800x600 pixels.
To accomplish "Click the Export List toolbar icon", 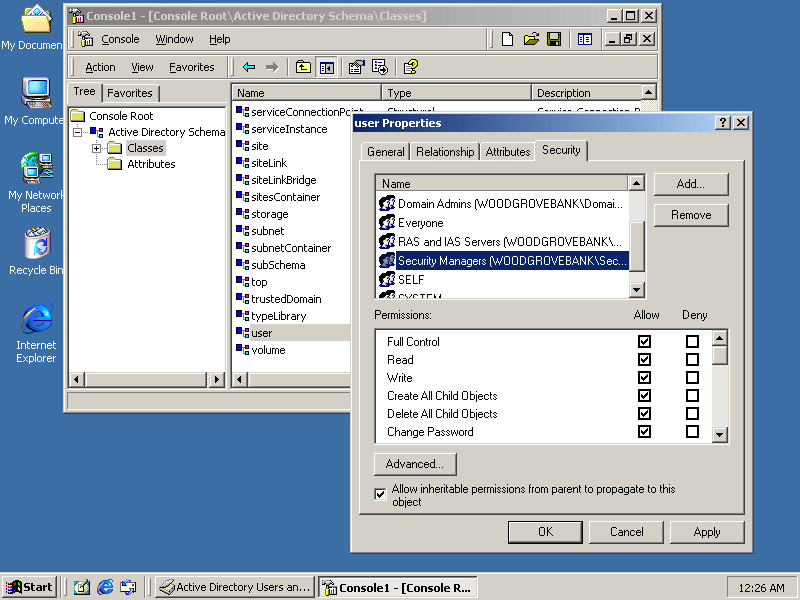I will [380, 67].
